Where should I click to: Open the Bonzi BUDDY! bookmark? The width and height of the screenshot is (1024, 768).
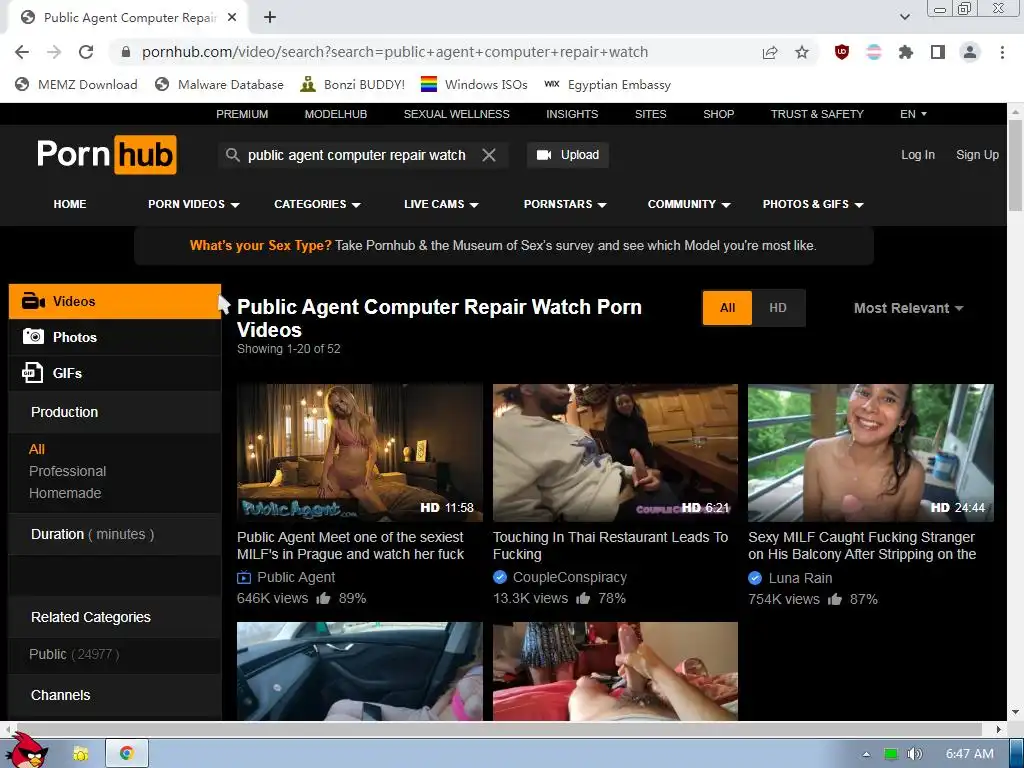353,84
